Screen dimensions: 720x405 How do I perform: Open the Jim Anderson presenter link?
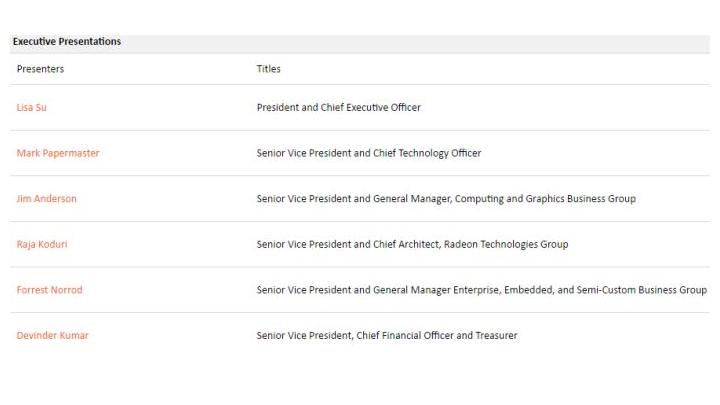pyautogui.click(x=46, y=199)
